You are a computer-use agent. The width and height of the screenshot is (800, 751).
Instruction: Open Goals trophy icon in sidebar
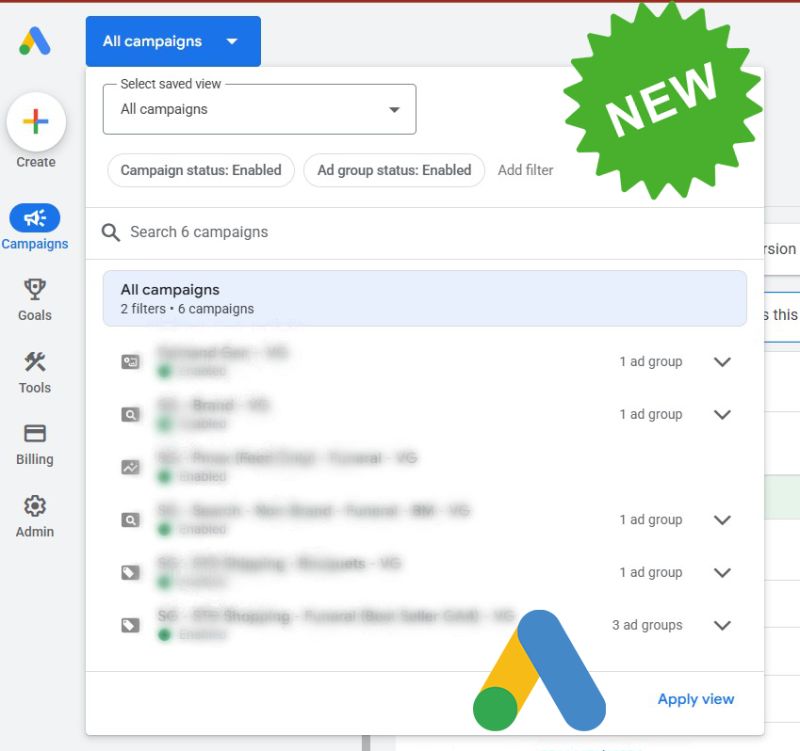pyautogui.click(x=35, y=289)
